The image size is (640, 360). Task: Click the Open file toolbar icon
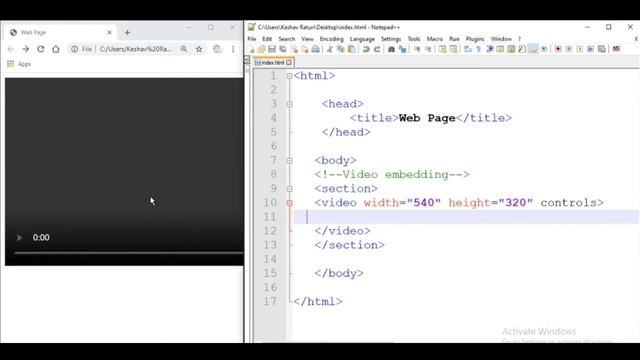tap(261, 49)
